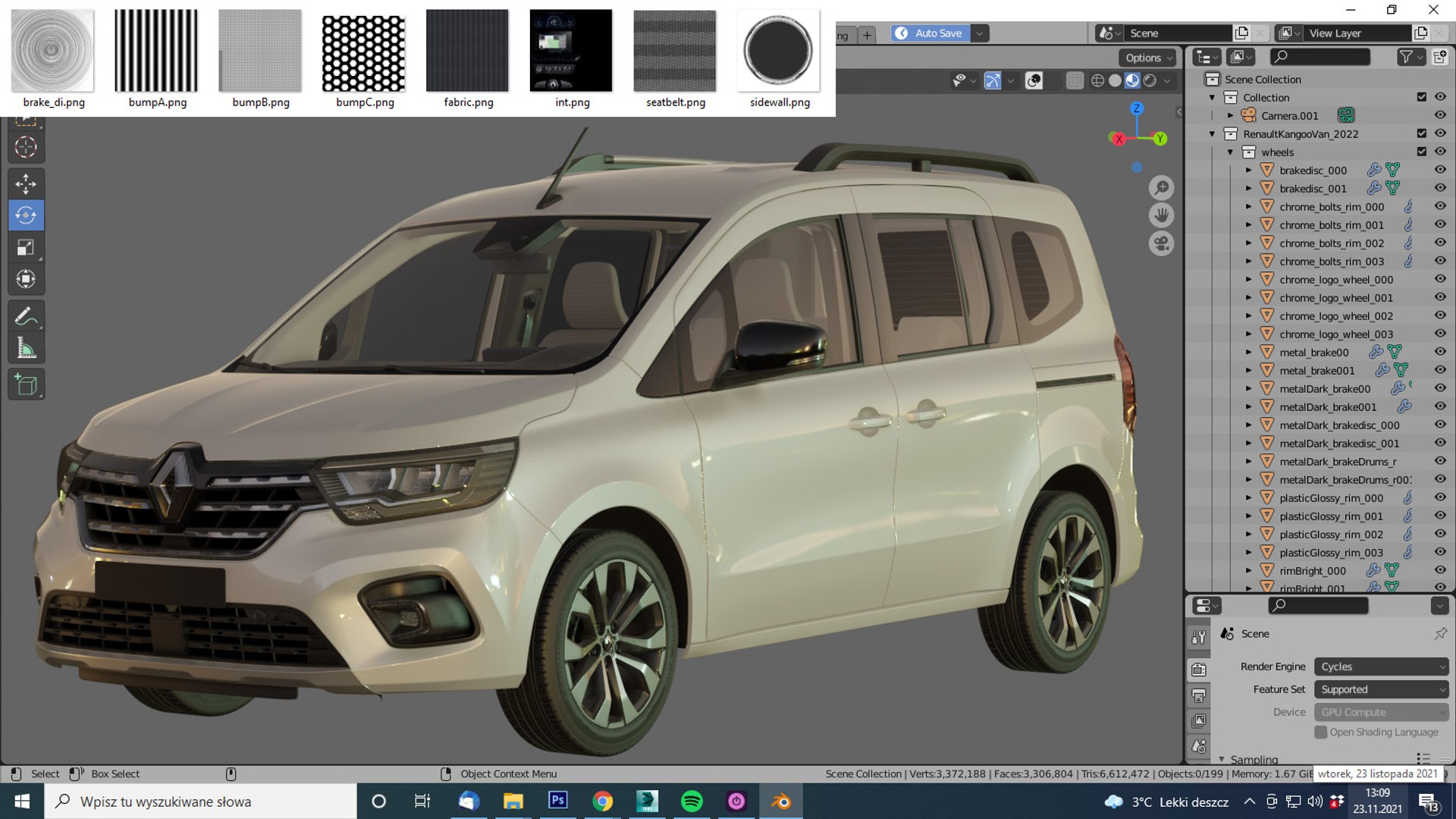Activate the Rotate tool

pos(26,215)
